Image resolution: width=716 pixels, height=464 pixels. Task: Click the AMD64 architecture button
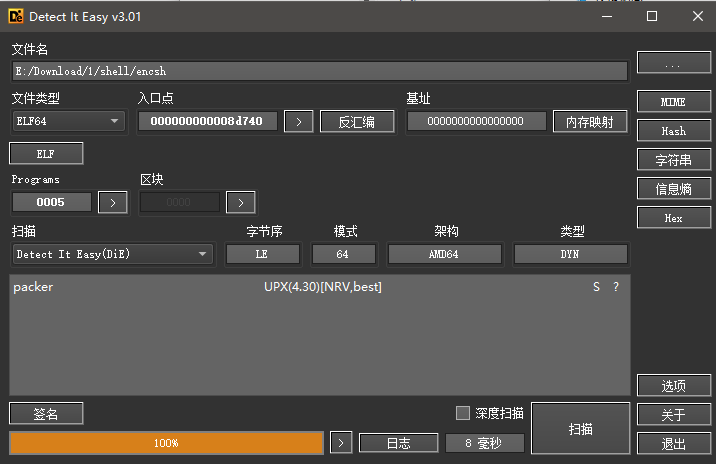445,254
